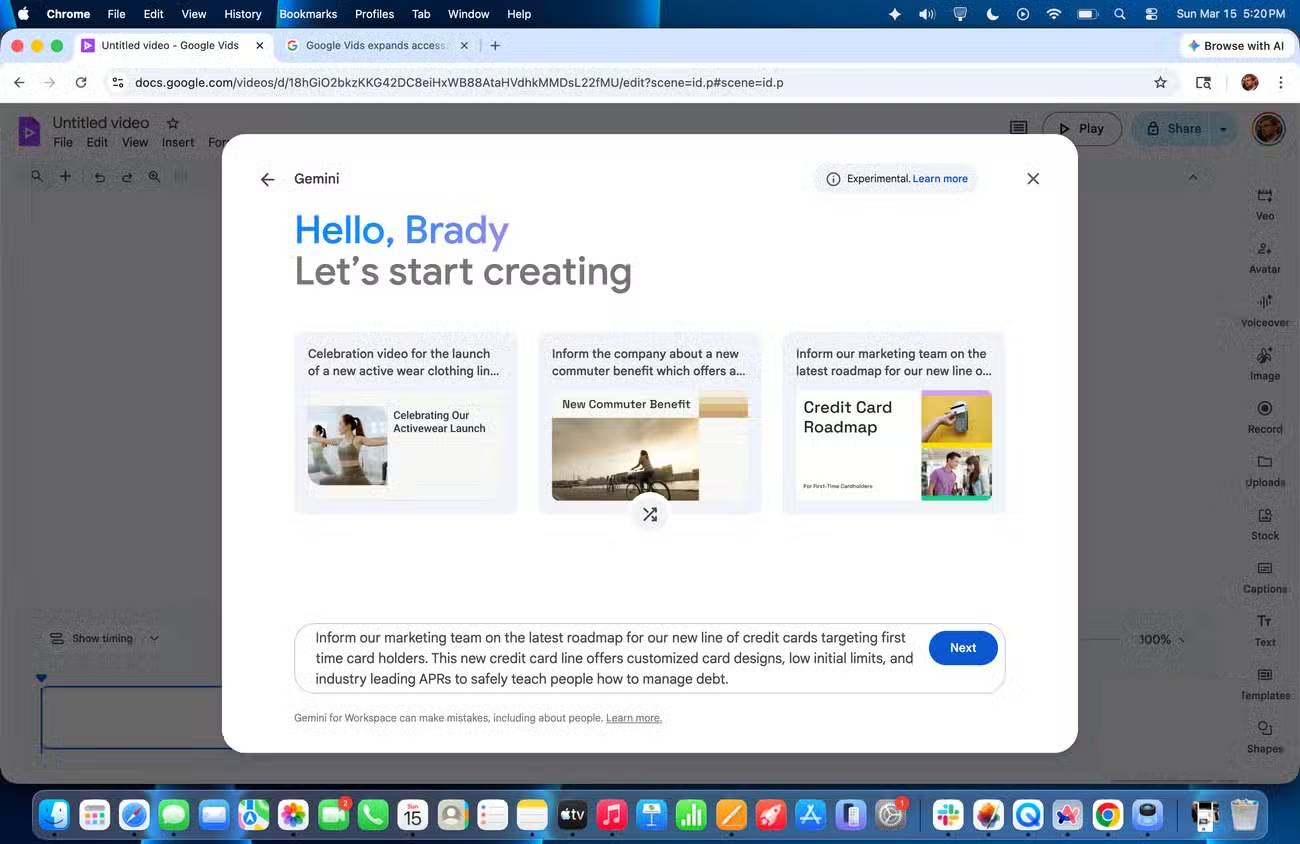The height and width of the screenshot is (844, 1300).
Task: Select the Credit Card Roadmap prompt card
Action: [893, 420]
